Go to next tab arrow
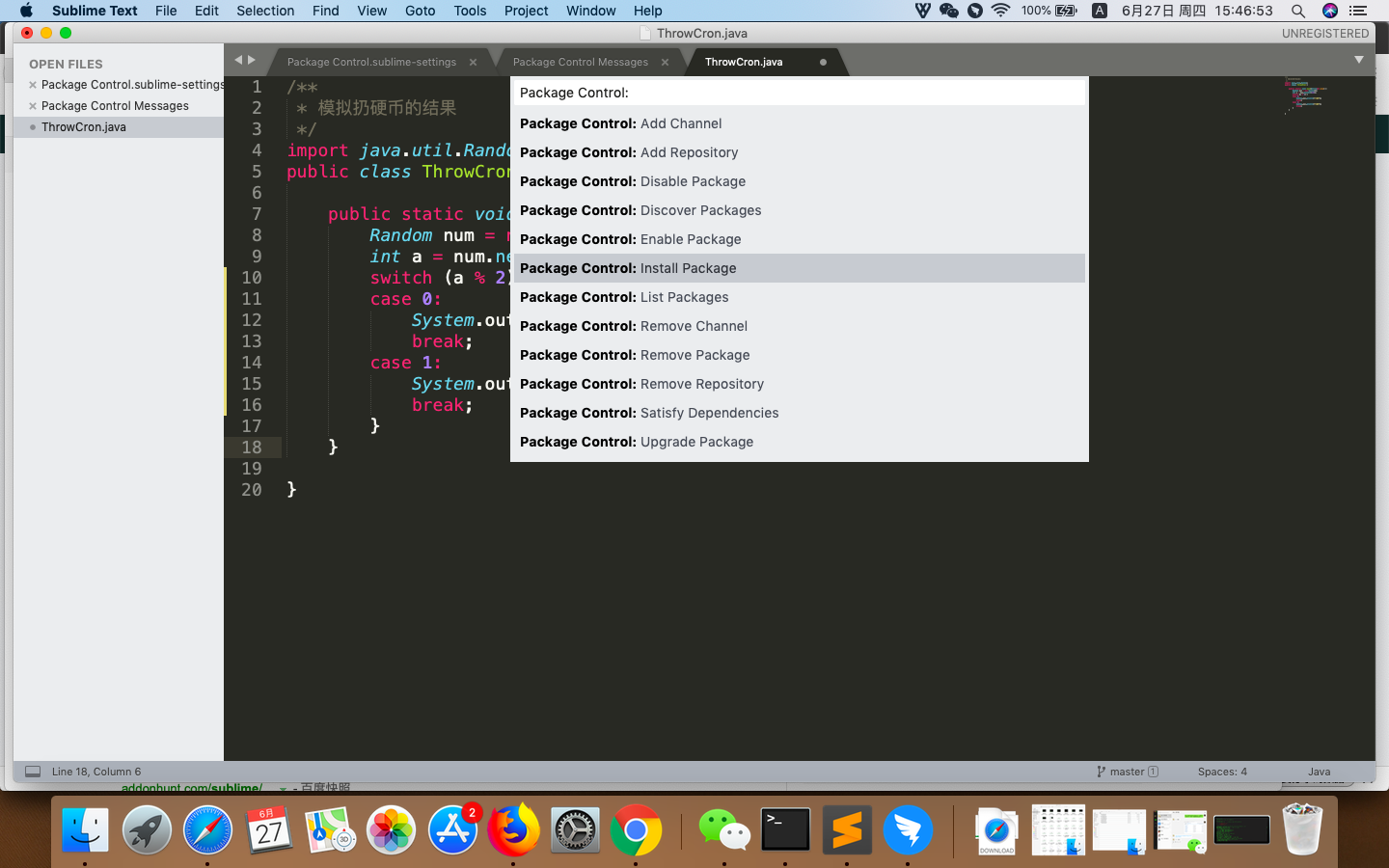 [252, 60]
